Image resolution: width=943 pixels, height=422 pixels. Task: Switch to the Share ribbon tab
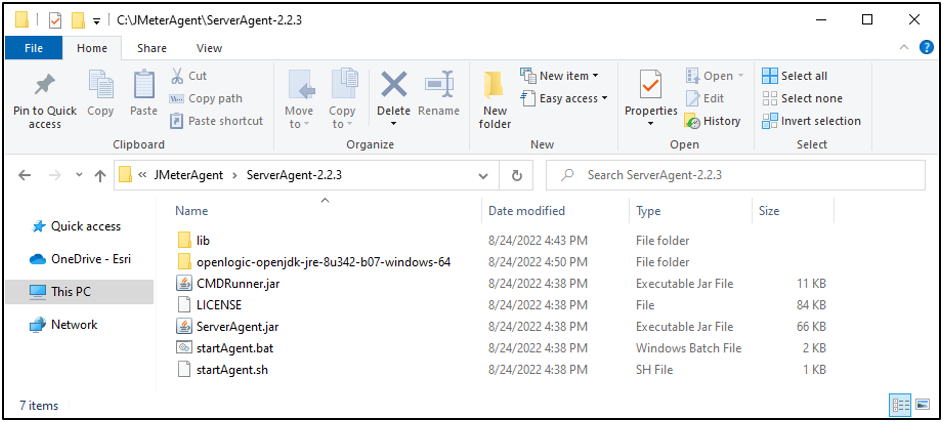pos(152,48)
